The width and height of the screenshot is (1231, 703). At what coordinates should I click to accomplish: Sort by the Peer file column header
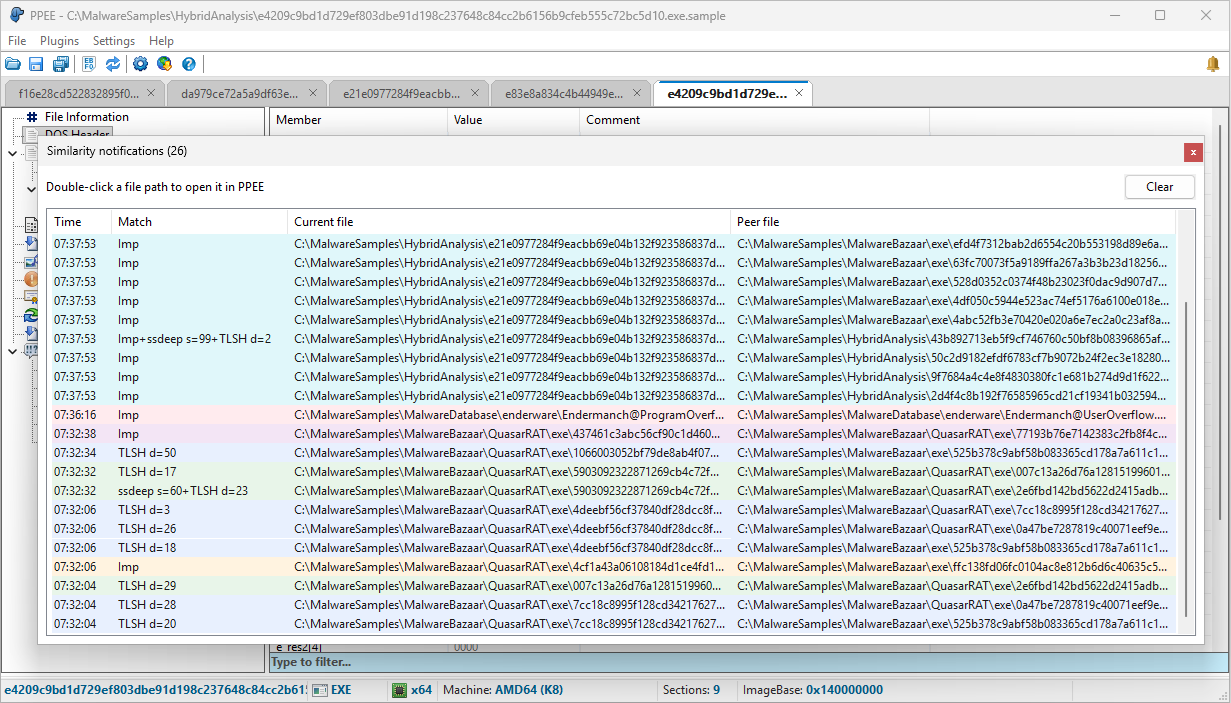pyautogui.click(x=953, y=222)
